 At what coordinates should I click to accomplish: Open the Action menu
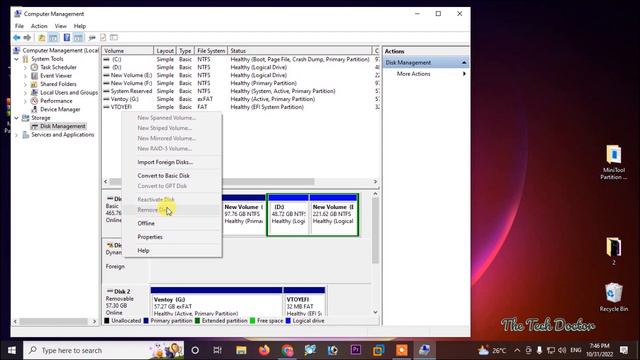[x=39, y=26]
